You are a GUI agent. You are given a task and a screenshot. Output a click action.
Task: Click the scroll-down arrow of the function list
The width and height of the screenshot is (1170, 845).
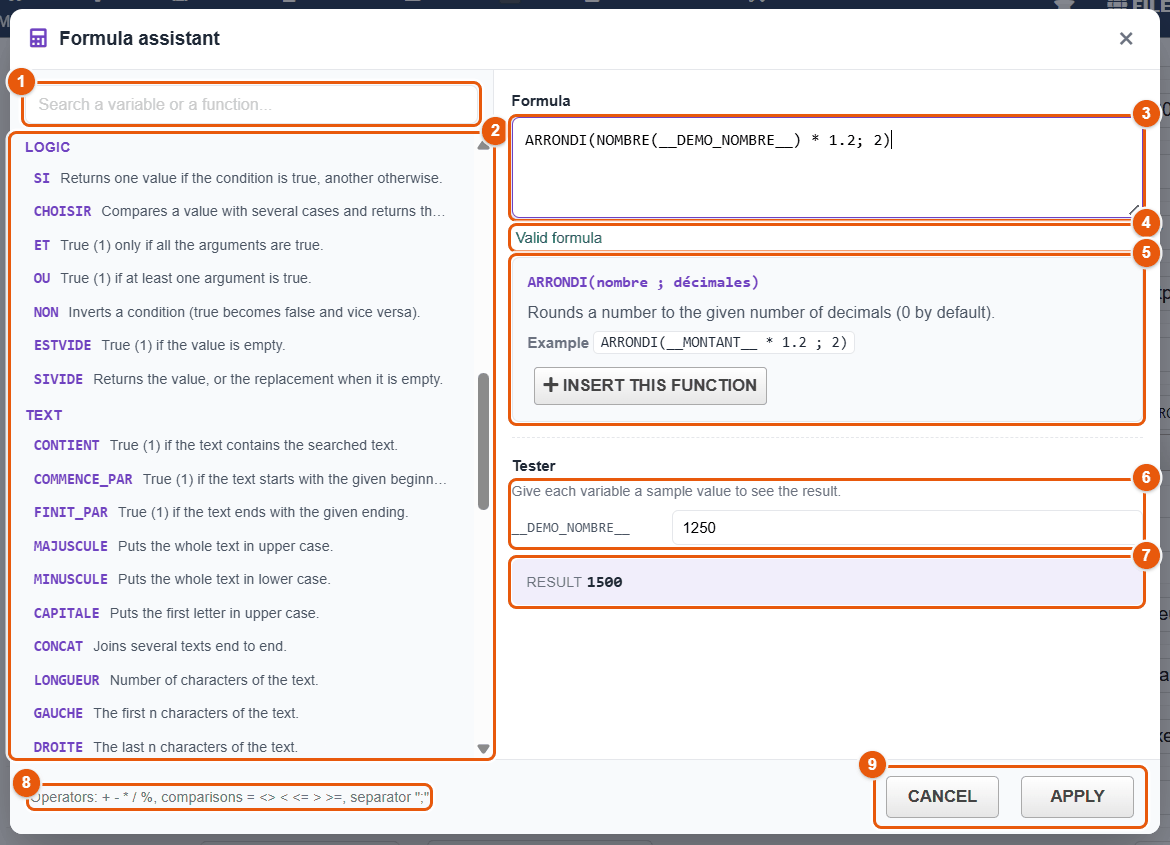point(484,749)
